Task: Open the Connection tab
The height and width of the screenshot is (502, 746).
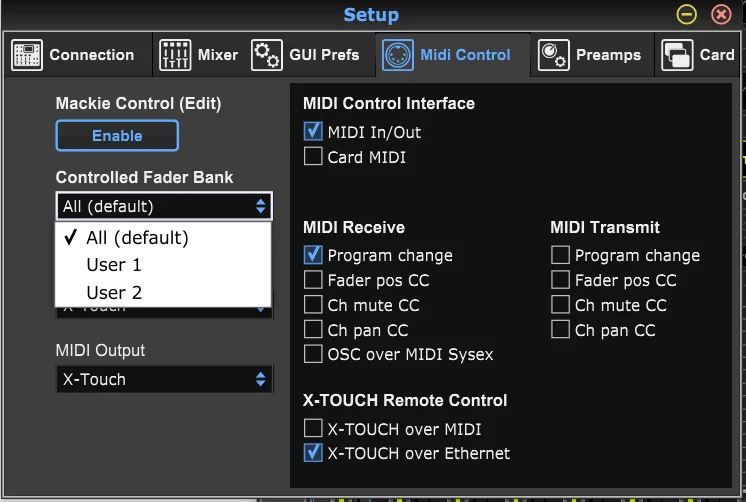Action: [78, 55]
